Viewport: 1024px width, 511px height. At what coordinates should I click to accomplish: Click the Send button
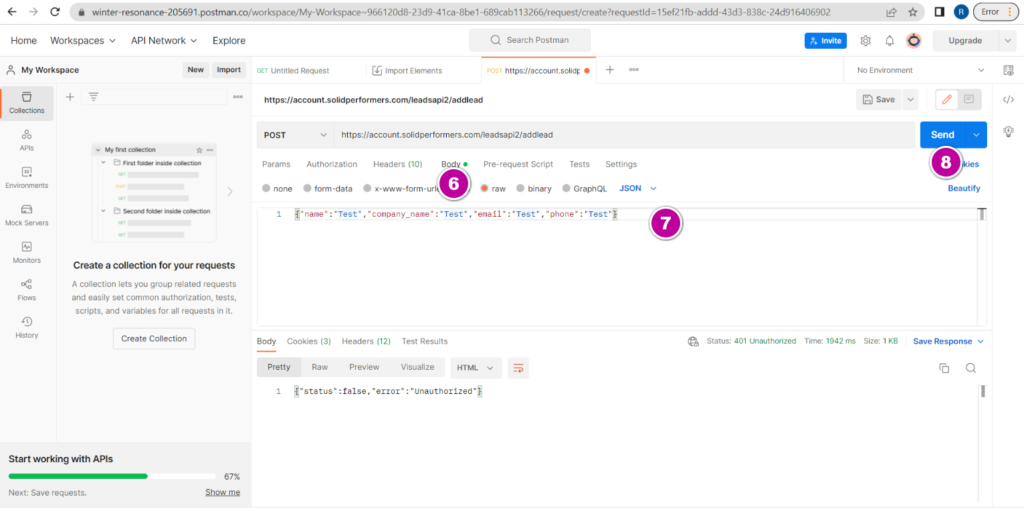(942, 135)
